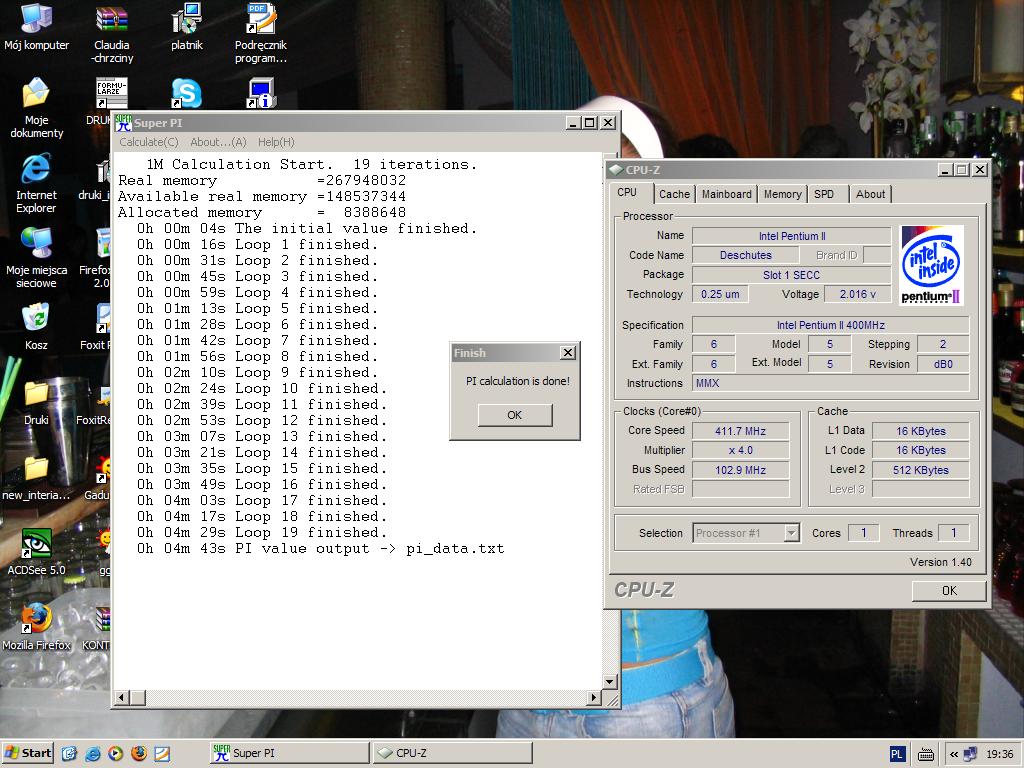The image size is (1024, 768).
Task: Click the Specification Intel Pentium II 400MHz field
Action: pyautogui.click(x=831, y=325)
